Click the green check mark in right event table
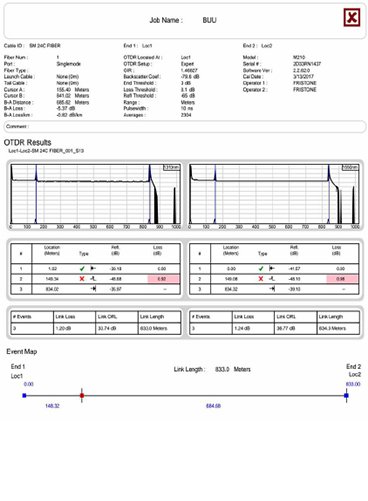368x501 pixels. coord(261,268)
